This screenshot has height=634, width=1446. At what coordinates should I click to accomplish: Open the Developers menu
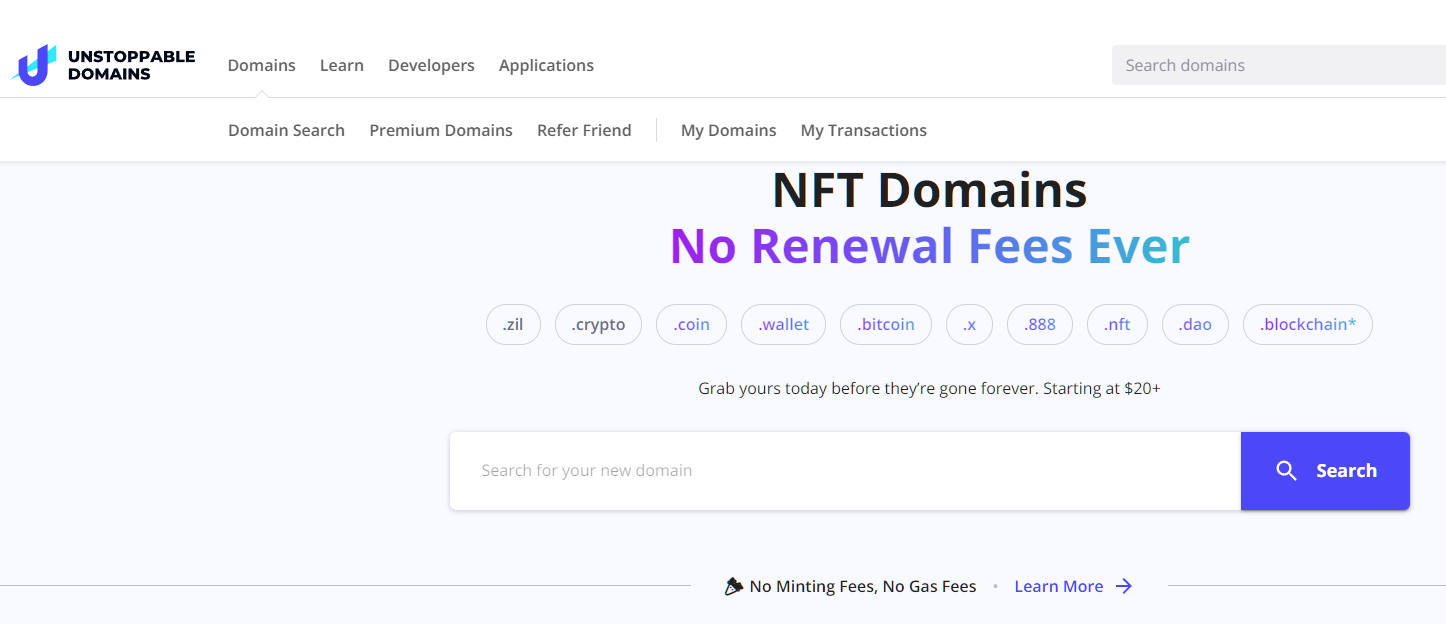[x=431, y=65]
